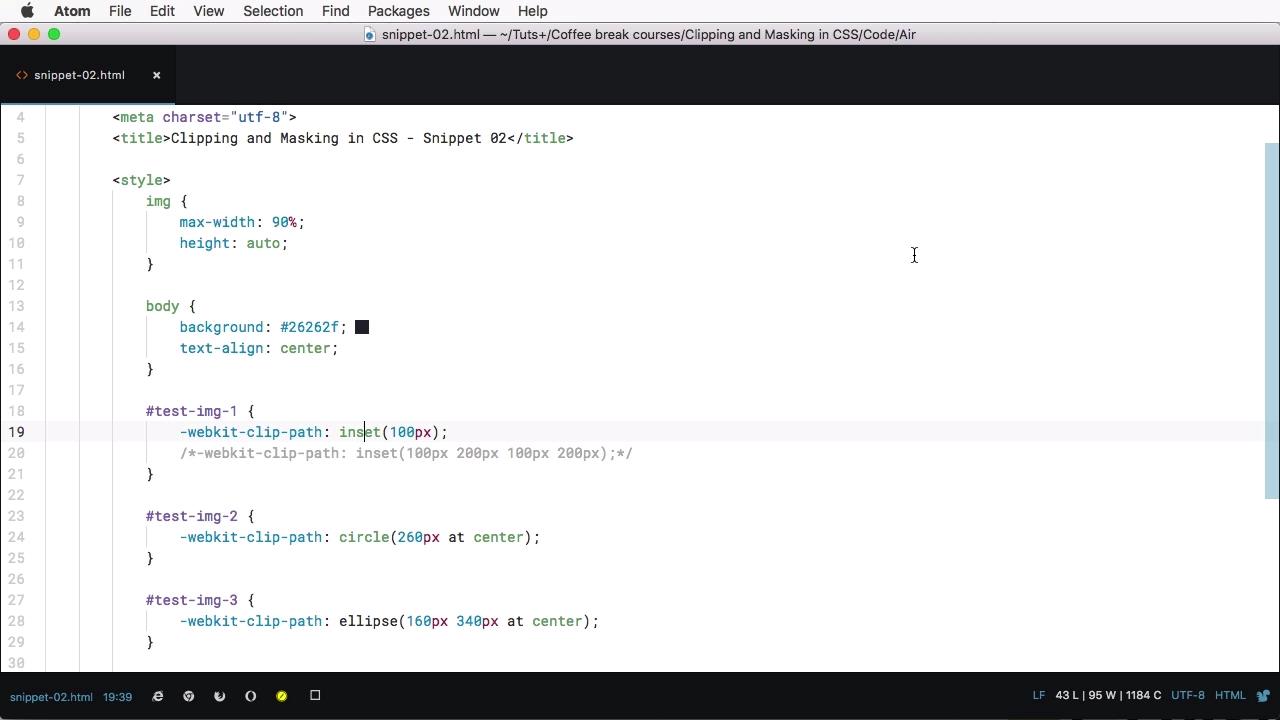
Task: Change HTML grammar selector
Action: pos(1230,695)
